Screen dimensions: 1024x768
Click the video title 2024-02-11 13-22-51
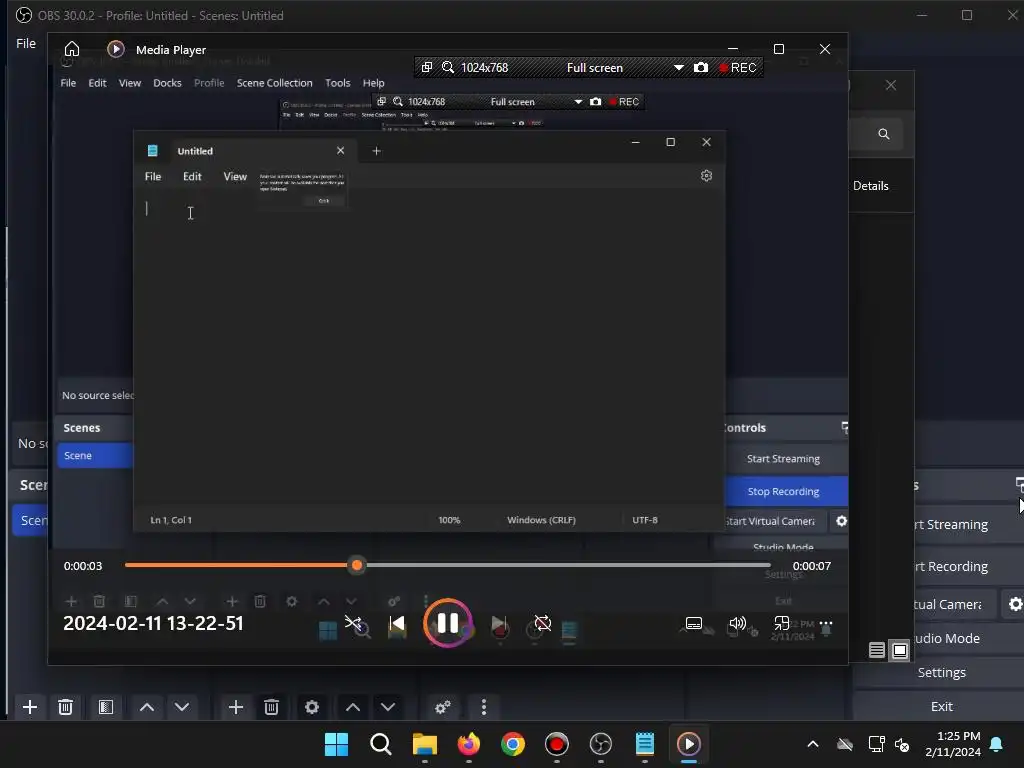(153, 624)
